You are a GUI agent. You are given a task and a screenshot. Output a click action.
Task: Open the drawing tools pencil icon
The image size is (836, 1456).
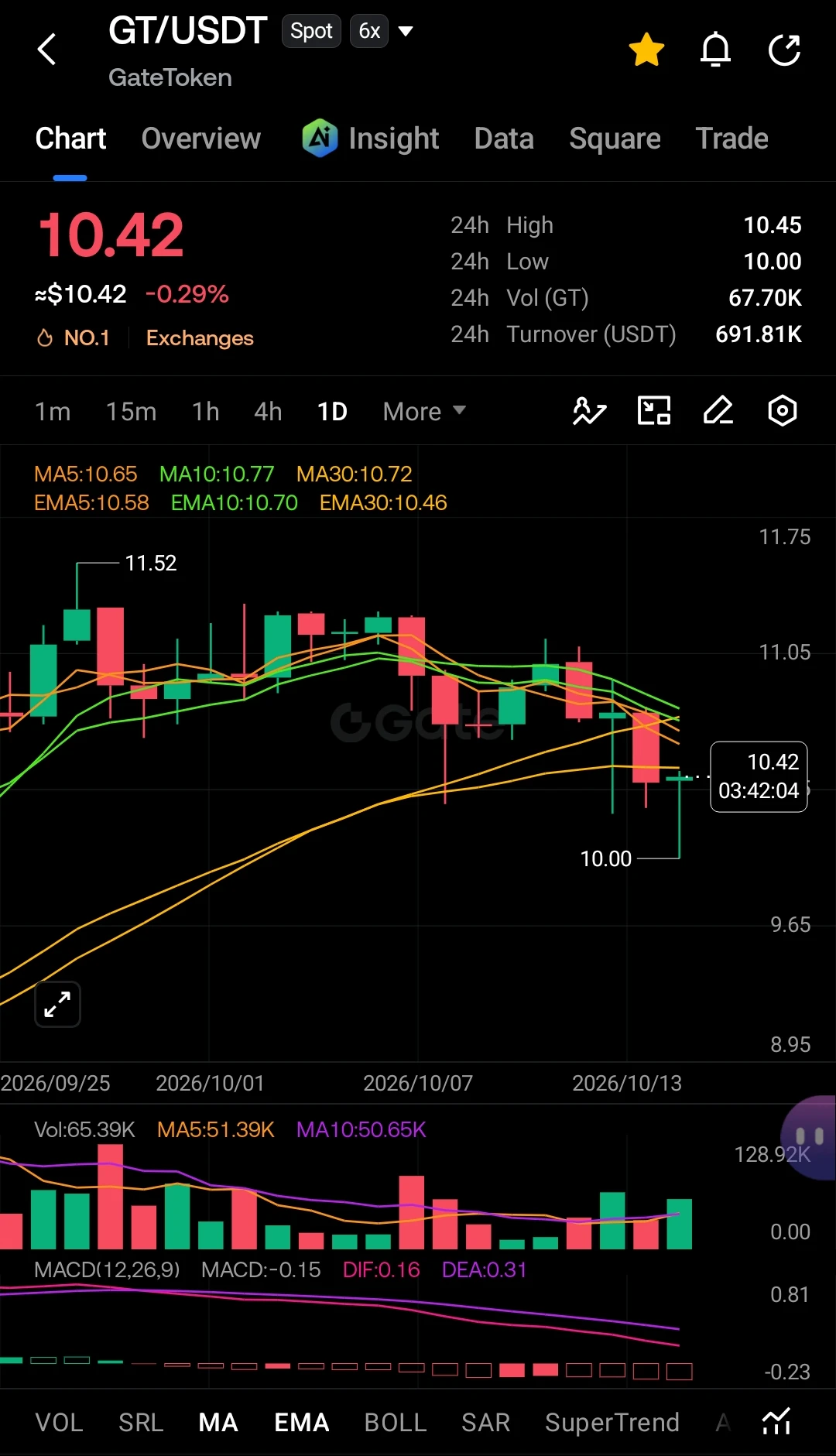[718, 411]
